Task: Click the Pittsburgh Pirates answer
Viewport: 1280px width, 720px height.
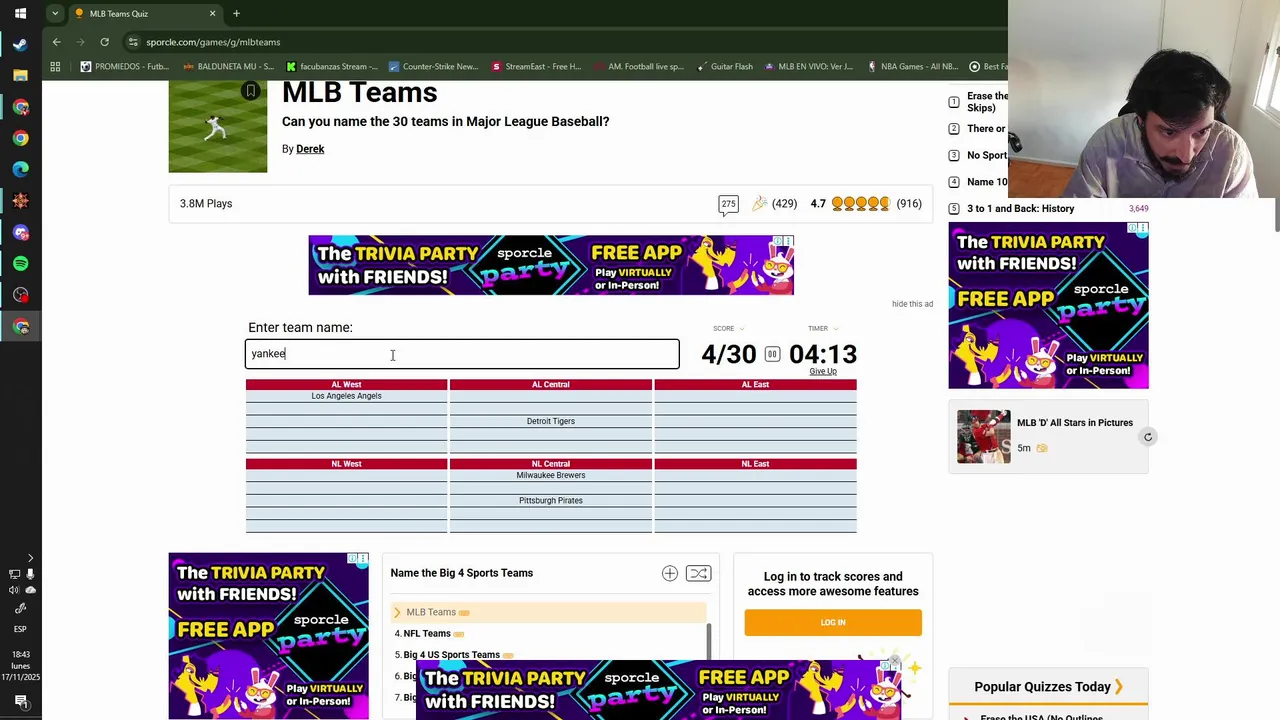Action: pos(550,500)
